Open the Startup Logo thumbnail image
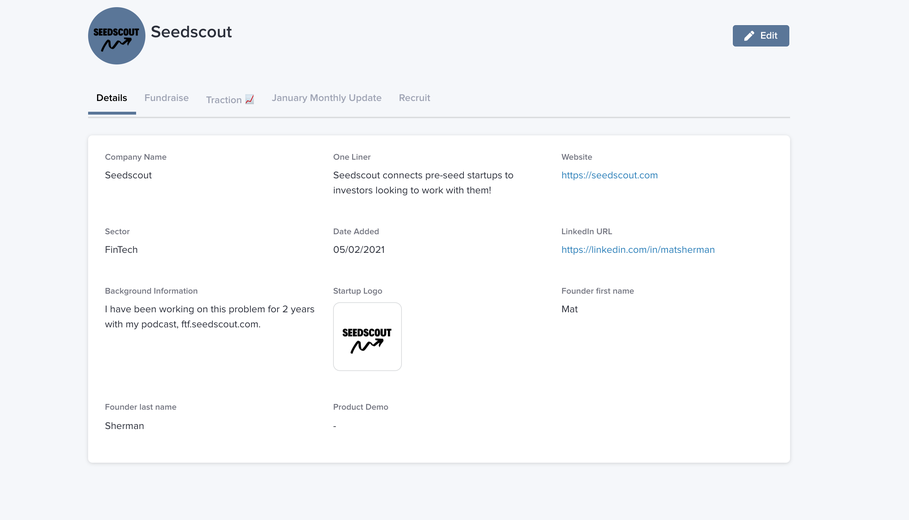This screenshot has height=520, width=909. click(x=367, y=336)
